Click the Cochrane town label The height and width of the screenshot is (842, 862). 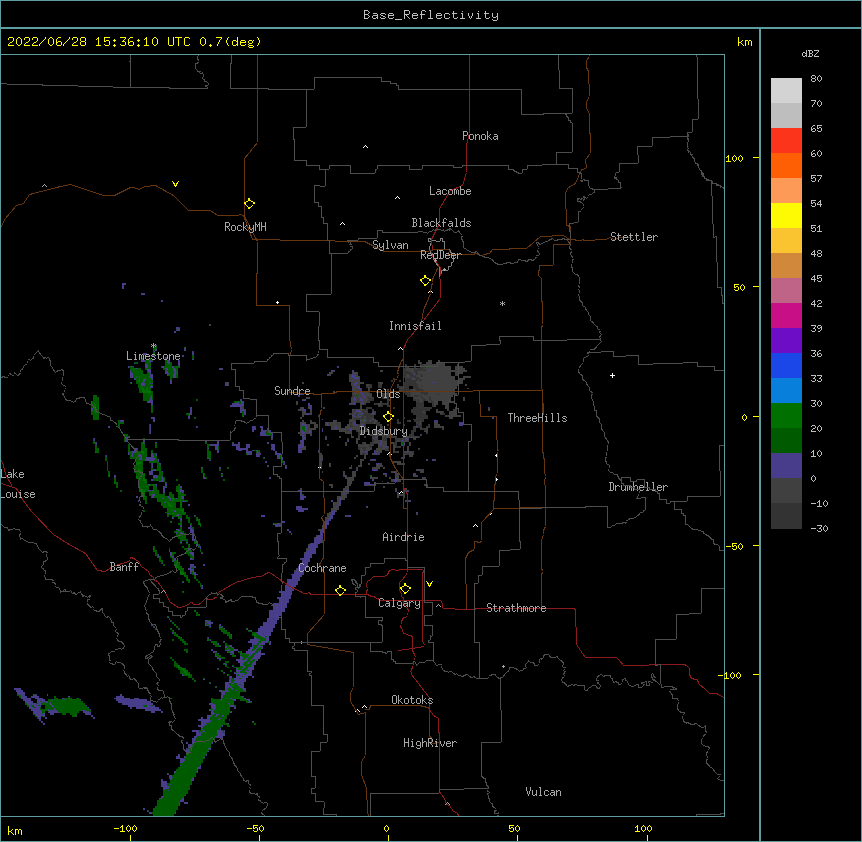pos(322,568)
